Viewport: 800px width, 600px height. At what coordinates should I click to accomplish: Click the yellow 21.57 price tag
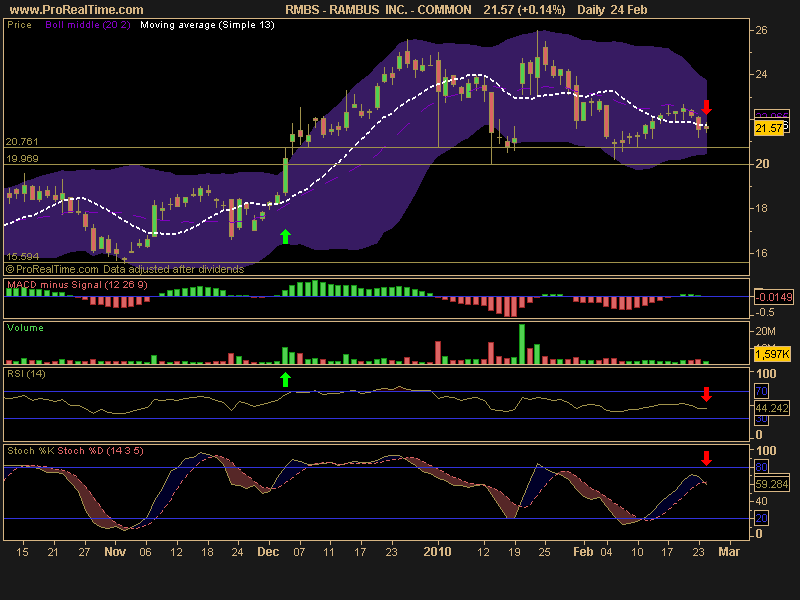[x=768, y=128]
